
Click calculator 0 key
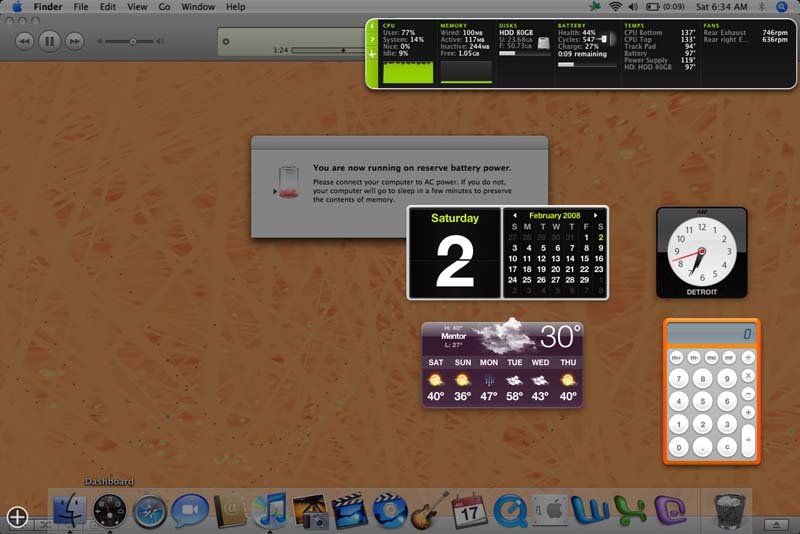(679, 447)
